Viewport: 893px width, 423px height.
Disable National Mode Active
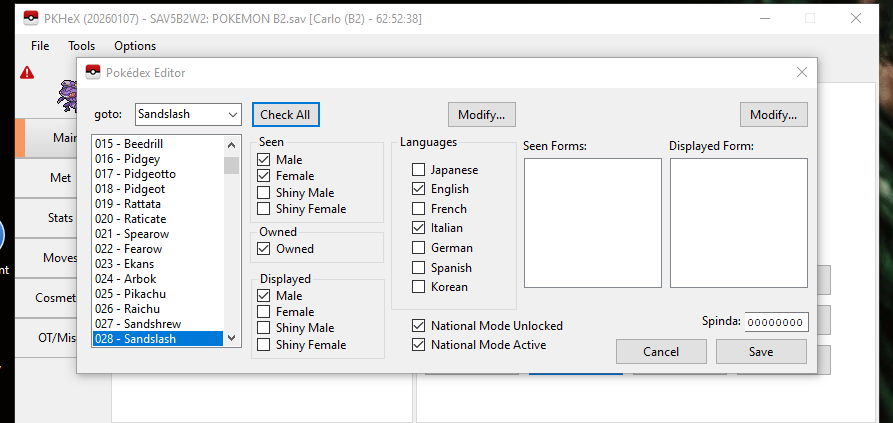[419, 345]
